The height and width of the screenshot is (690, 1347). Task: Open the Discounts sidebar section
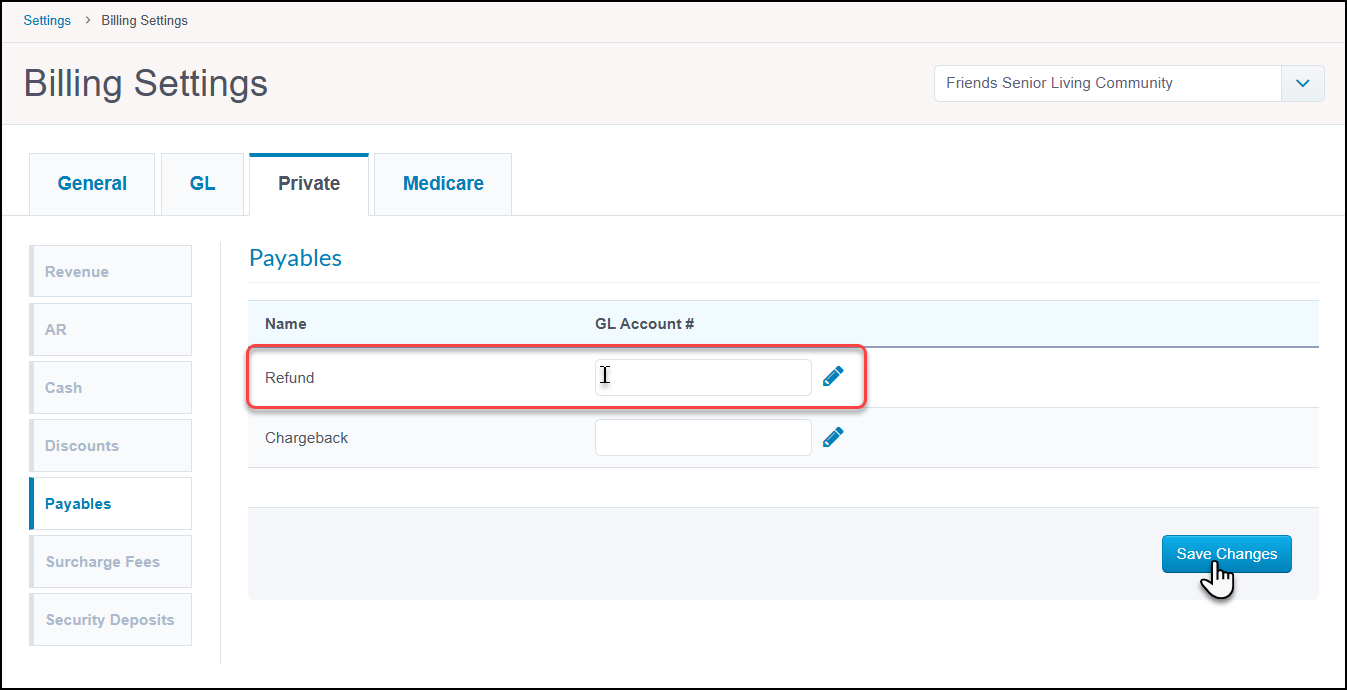click(x=110, y=445)
